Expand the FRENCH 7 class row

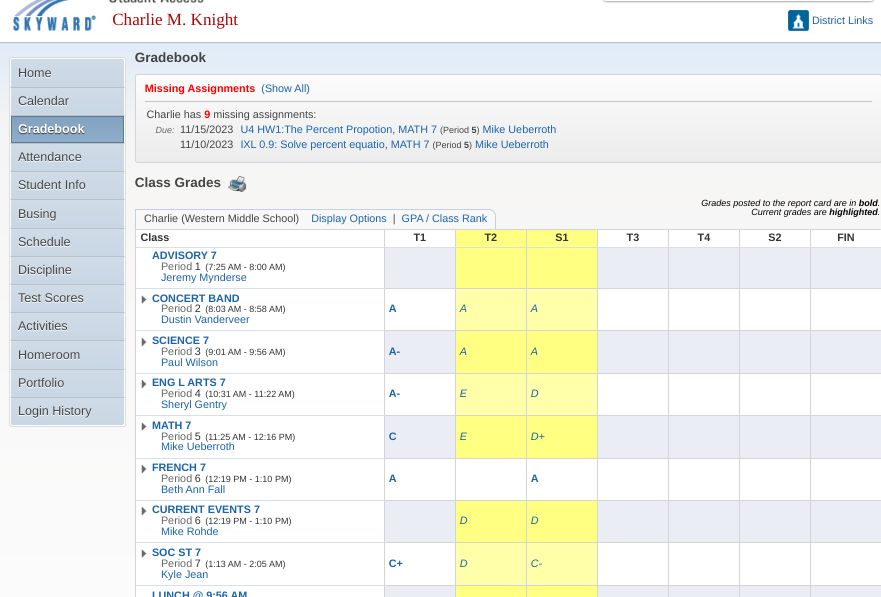pyautogui.click(x=144, y=469)
